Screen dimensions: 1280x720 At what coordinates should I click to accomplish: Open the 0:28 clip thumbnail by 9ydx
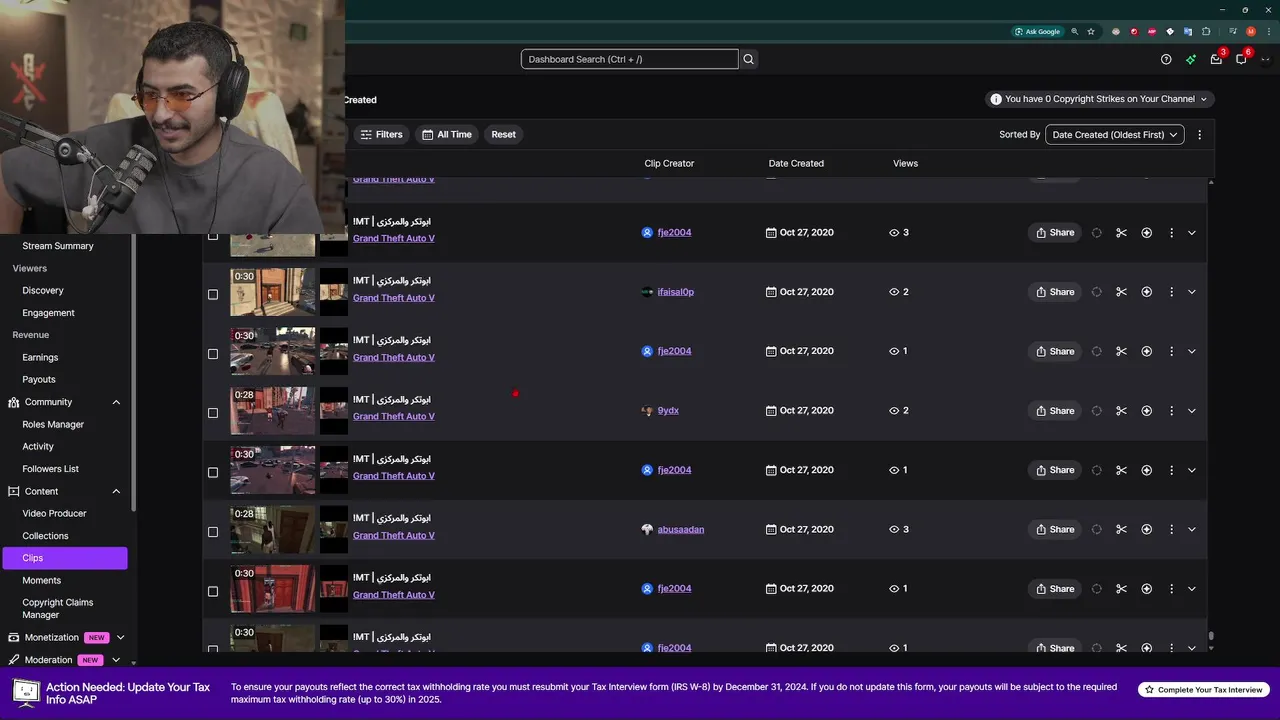[273, 411]
